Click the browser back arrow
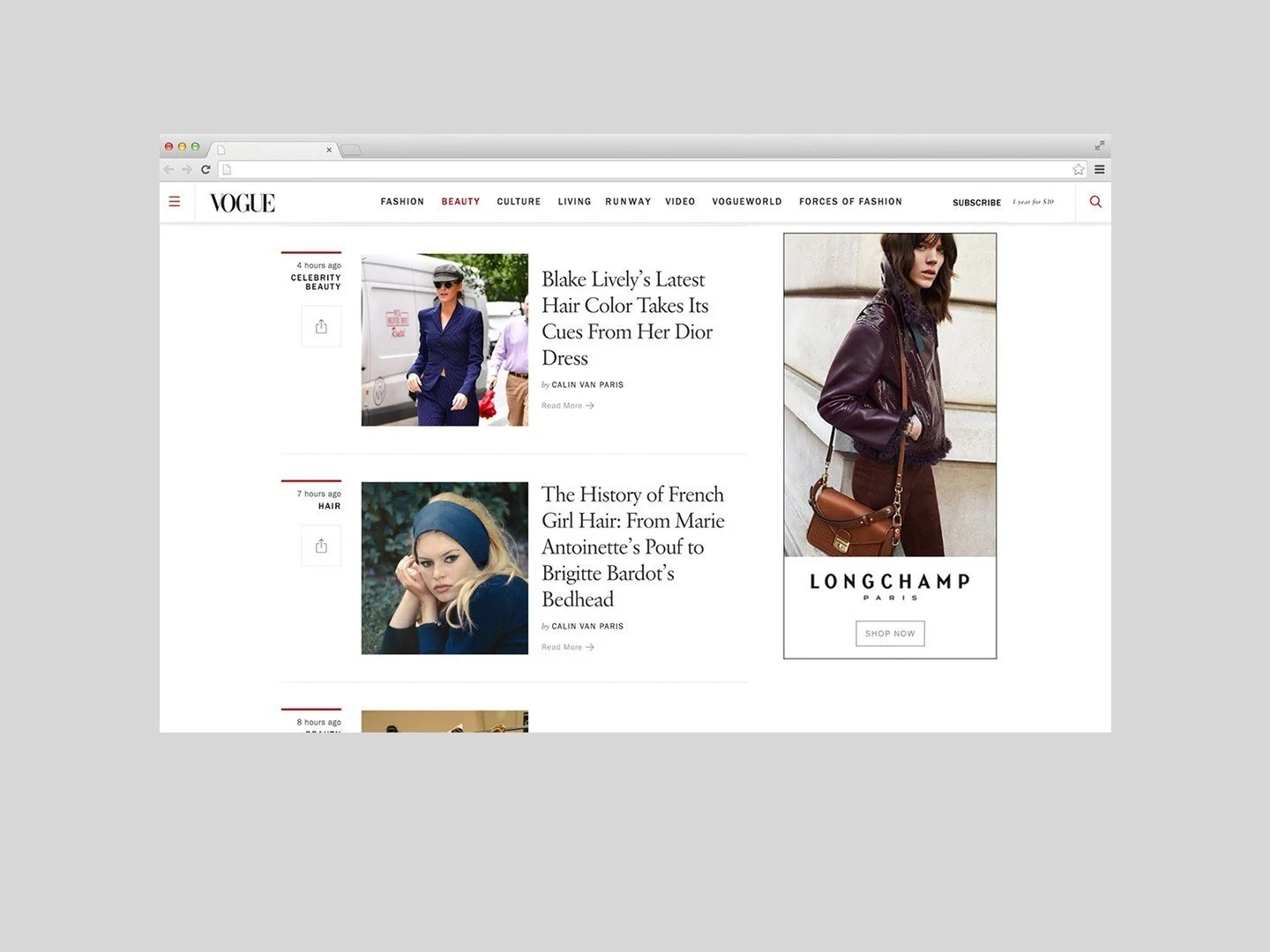 point(168,169)
